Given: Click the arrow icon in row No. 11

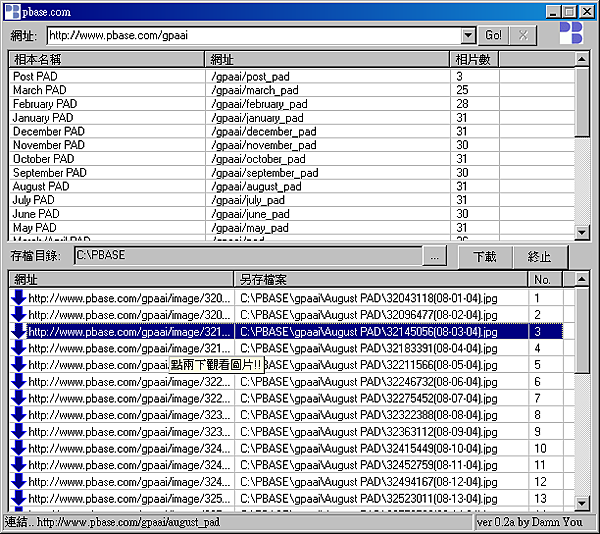Looking at the screenshot, I should (x=18, y=465).
